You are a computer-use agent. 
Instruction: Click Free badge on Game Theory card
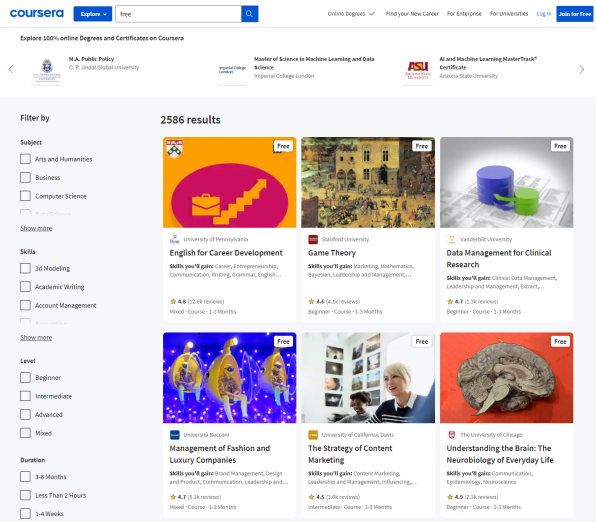click(x=422, y=146)
